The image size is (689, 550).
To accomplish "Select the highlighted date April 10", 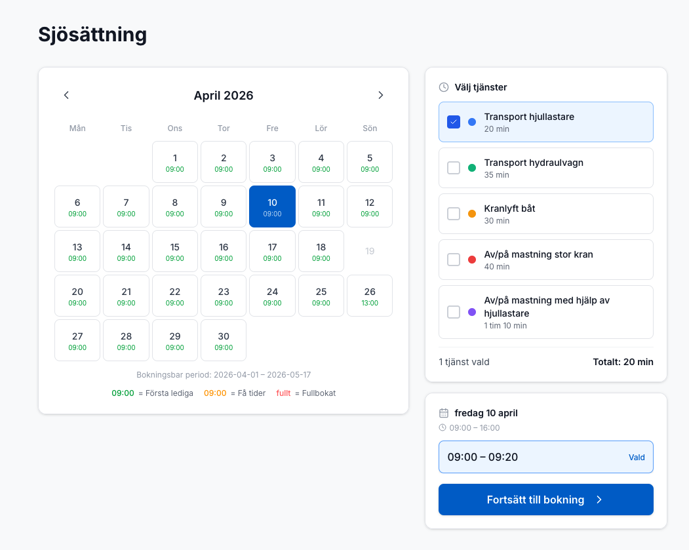I will [x=272, y=207].
